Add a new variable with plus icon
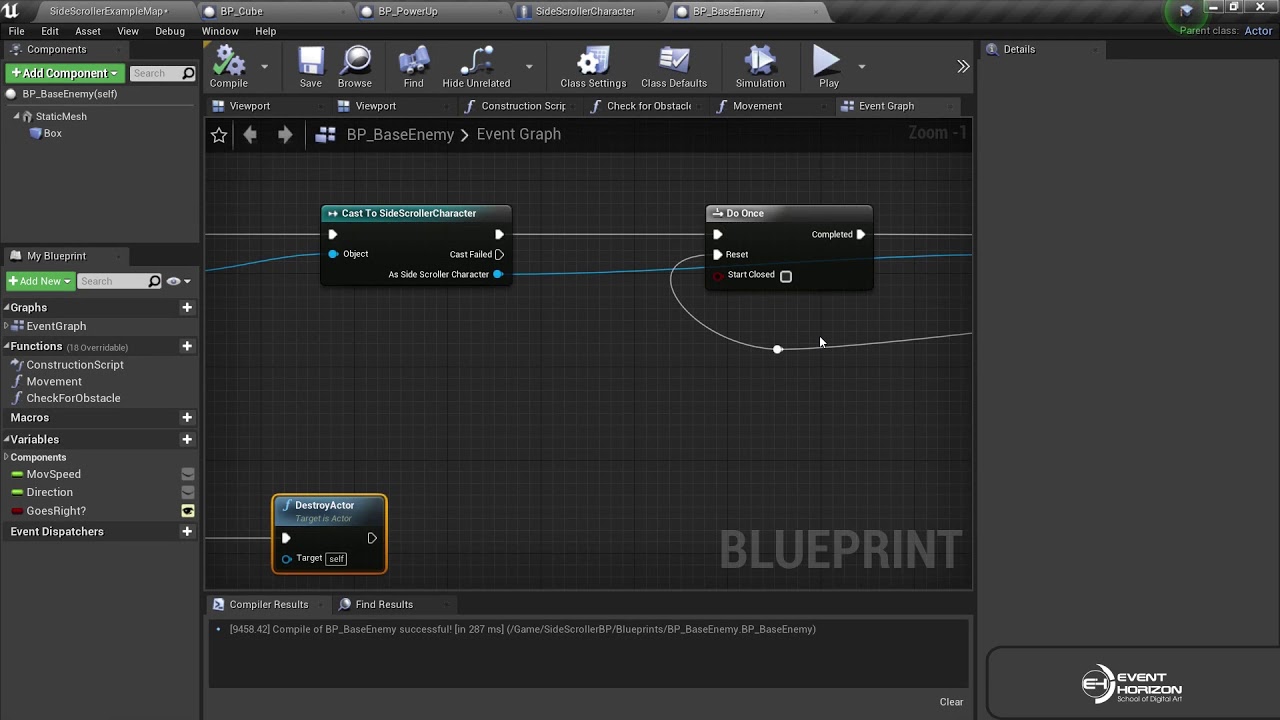The width and height of the screenshot is (1280, 720). 187,439
